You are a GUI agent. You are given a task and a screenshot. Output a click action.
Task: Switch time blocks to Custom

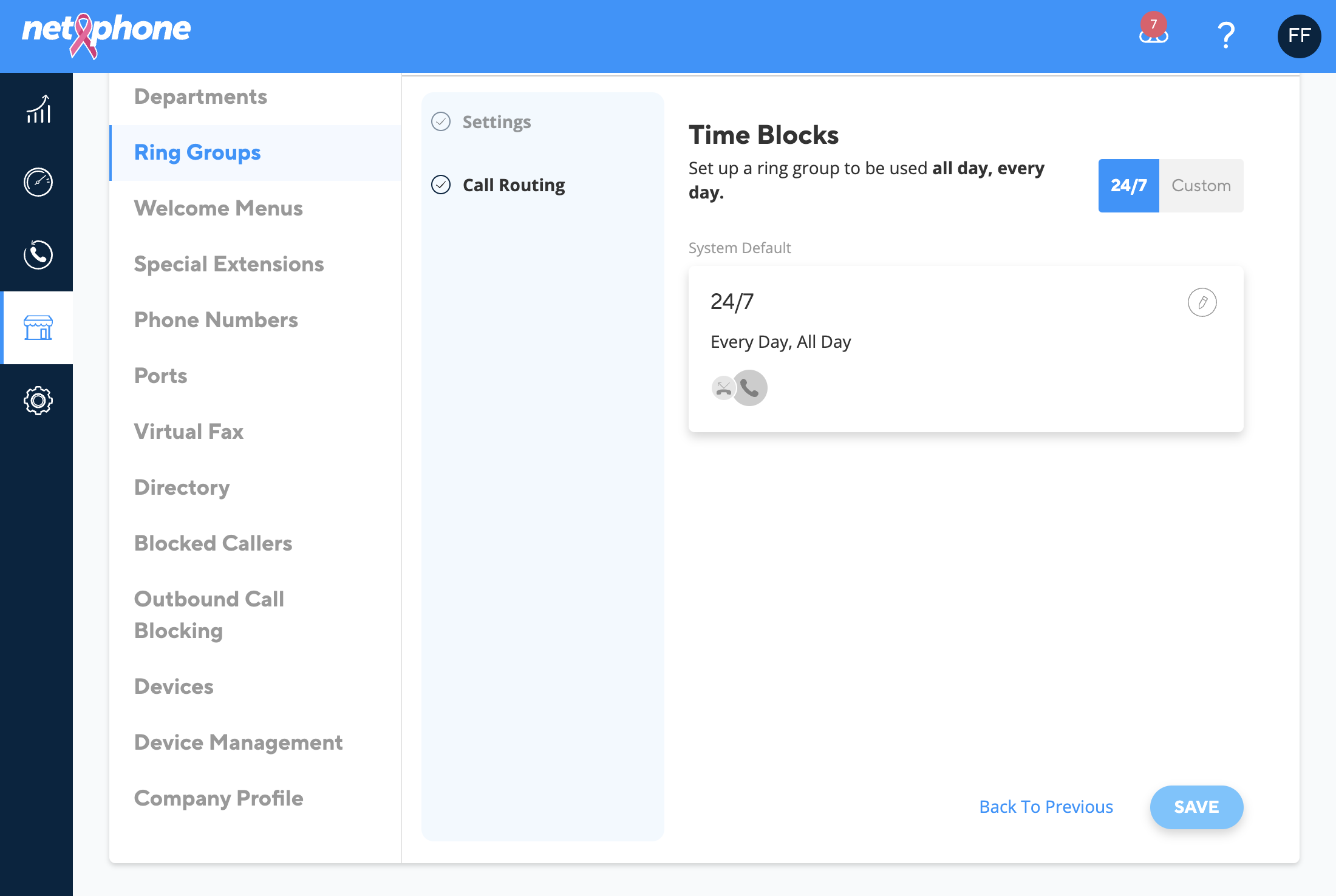(x=1201, y=186)
